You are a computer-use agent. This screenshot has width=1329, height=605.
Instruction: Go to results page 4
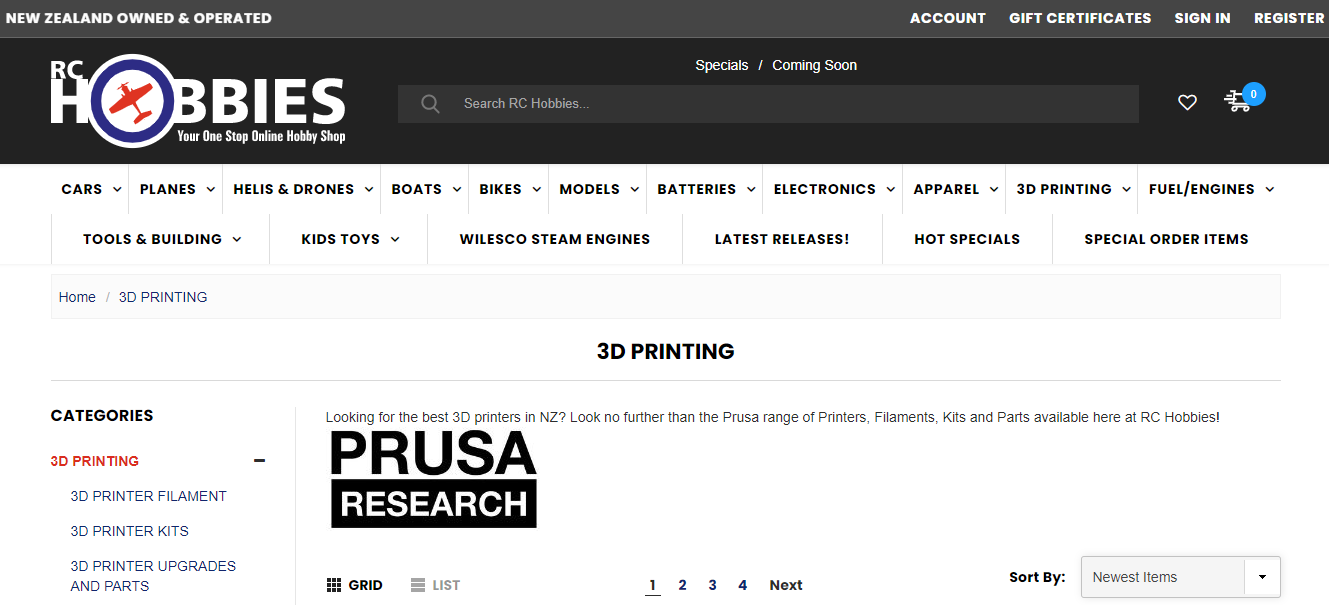(743, 585)
